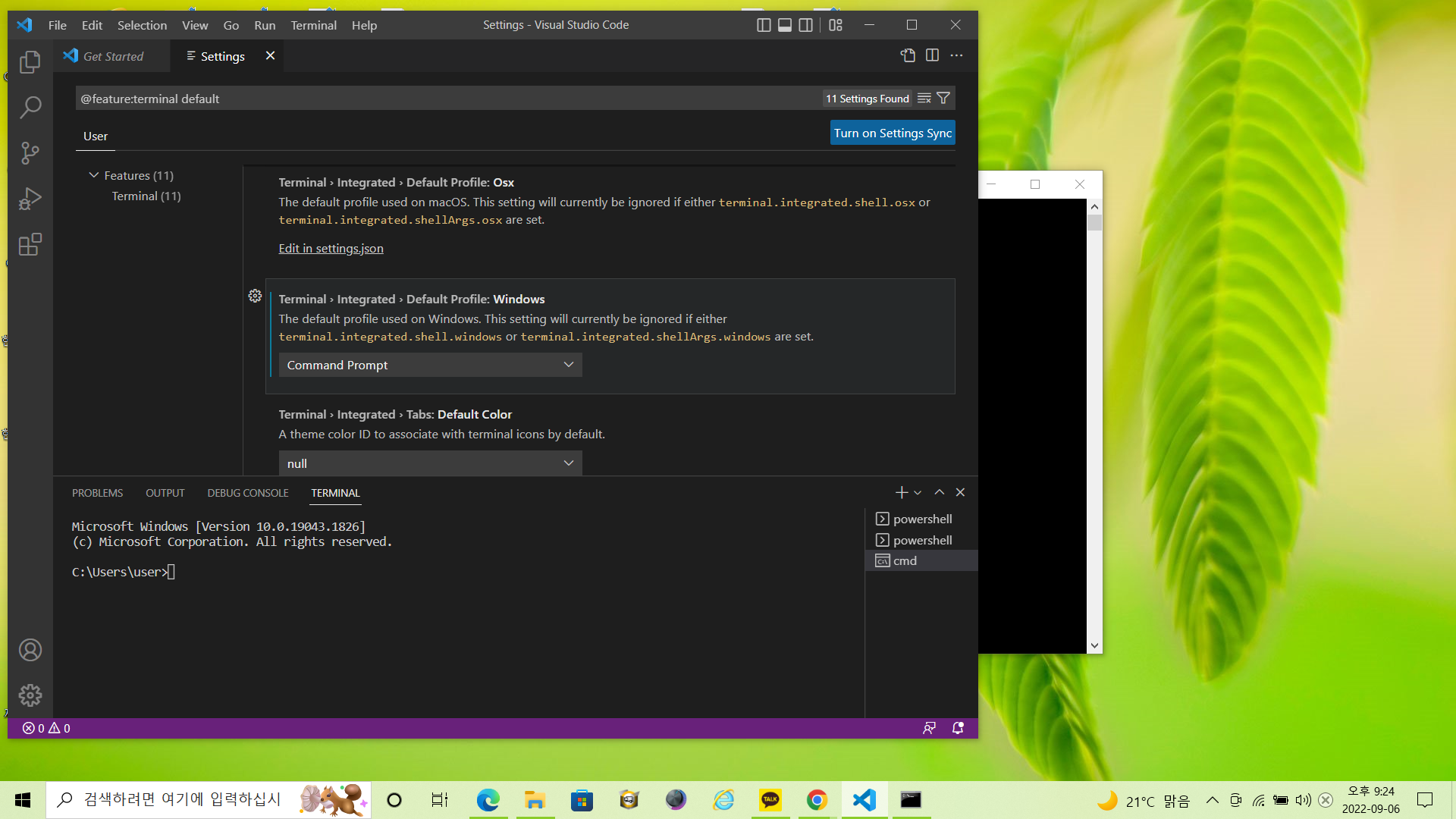Open gear menu for Default Profile Windows setting

[x=255, y=296]
